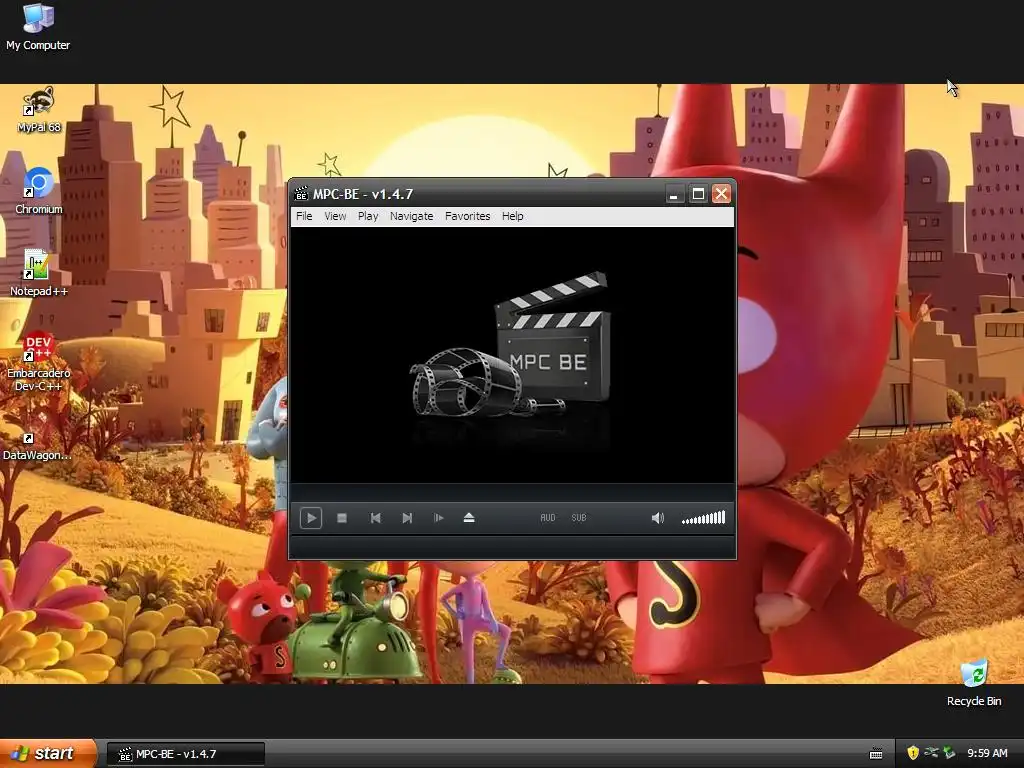
Task: Open the Favorites menu
Action: (468, 216)
